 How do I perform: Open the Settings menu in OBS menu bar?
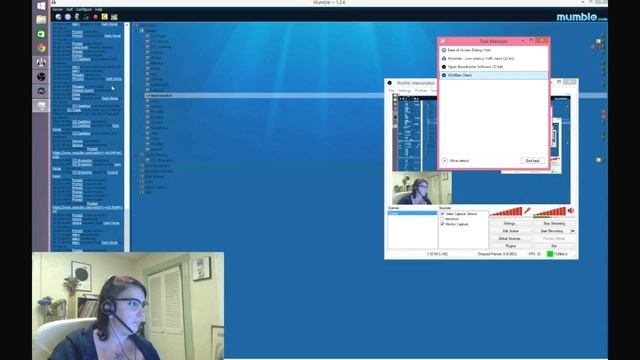coord(404,91)
